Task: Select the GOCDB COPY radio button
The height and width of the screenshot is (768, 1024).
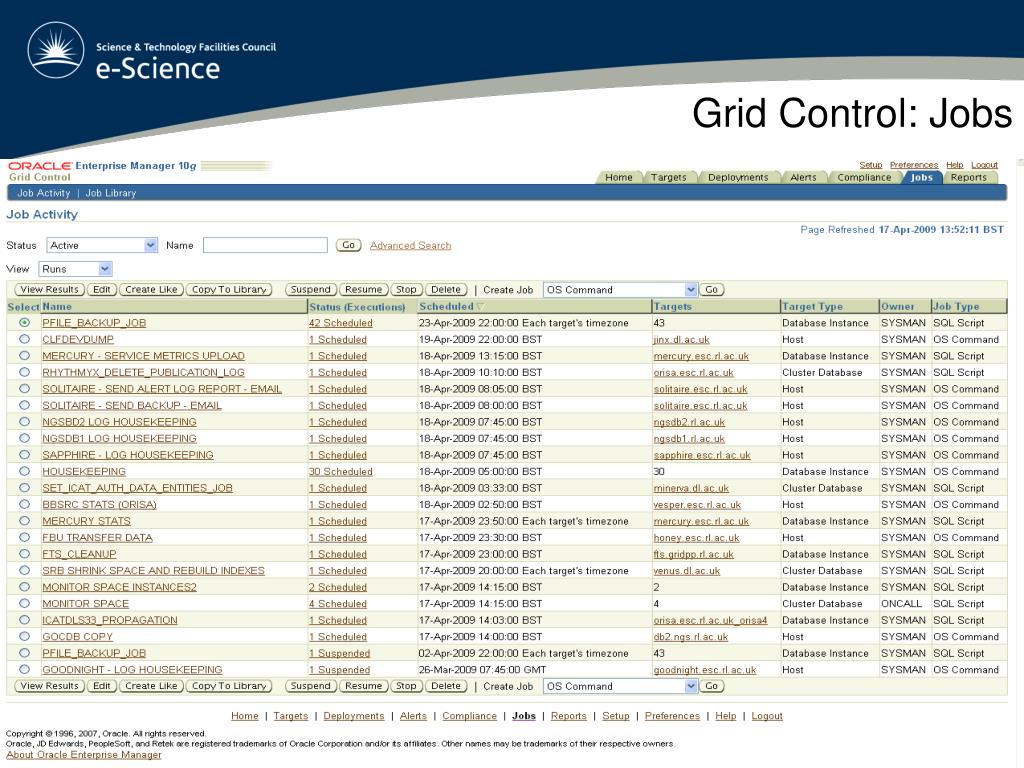Action: [x=24, y=636]
